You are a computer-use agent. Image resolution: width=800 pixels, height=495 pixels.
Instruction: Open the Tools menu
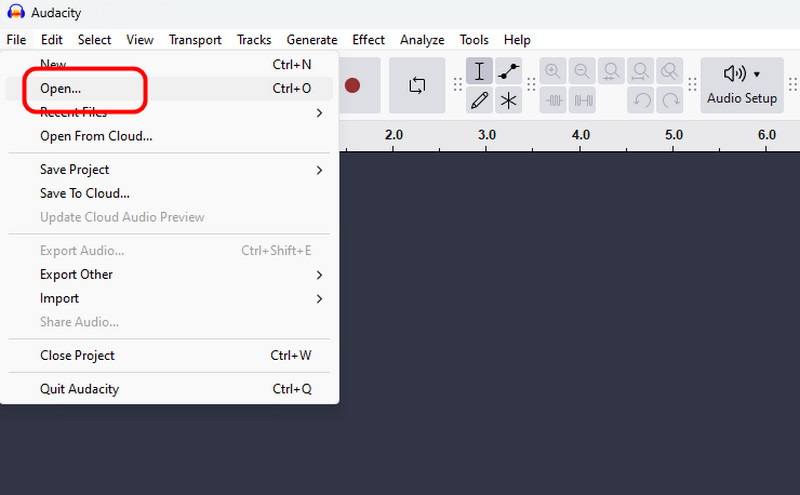(474, 40)
